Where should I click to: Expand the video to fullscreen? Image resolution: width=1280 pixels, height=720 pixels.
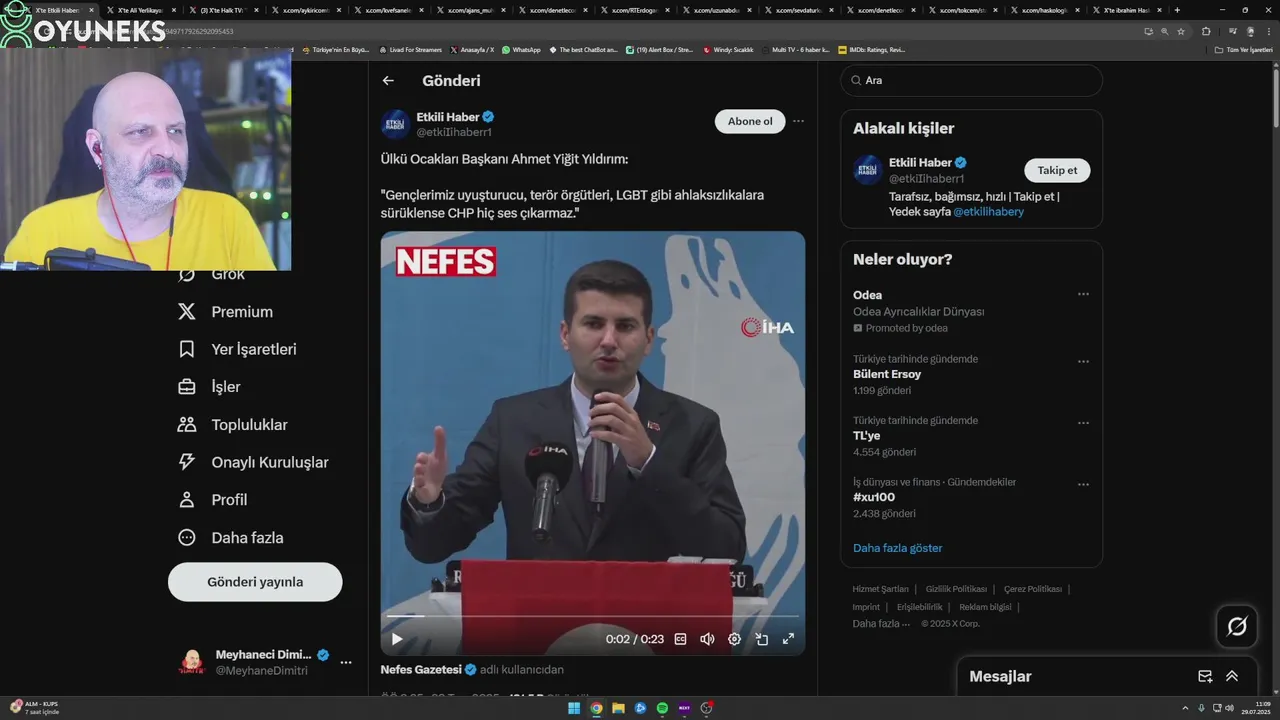tap(789, 639)
